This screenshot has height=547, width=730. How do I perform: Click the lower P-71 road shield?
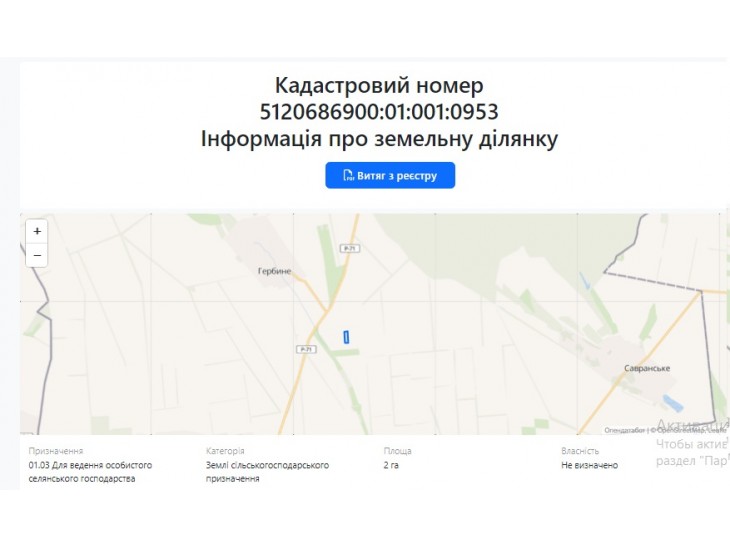pyautogui.click(x=306, y=349)
